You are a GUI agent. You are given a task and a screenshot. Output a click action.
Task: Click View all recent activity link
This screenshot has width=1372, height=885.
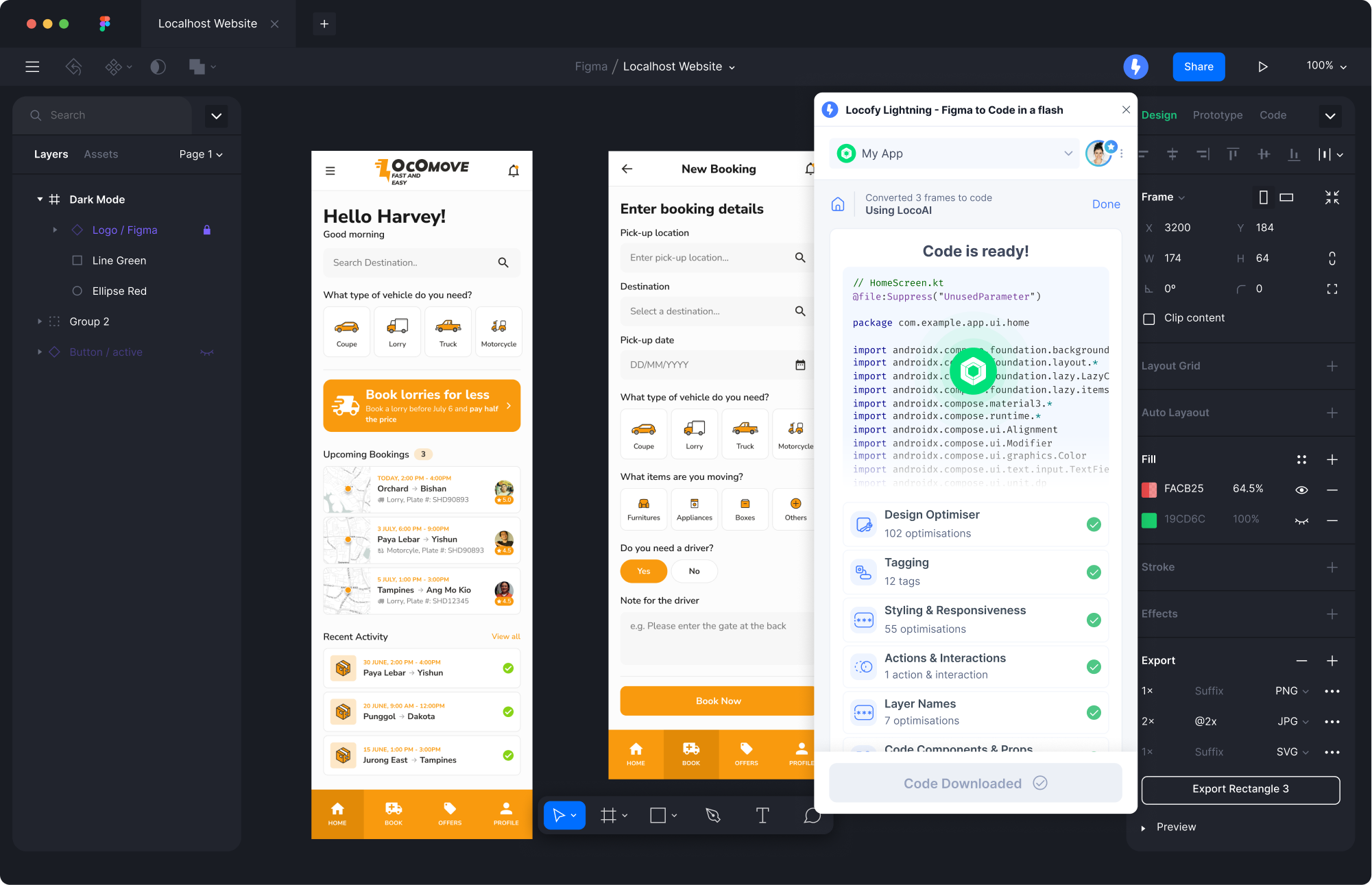pyautogui.click(x=505, y=637)
